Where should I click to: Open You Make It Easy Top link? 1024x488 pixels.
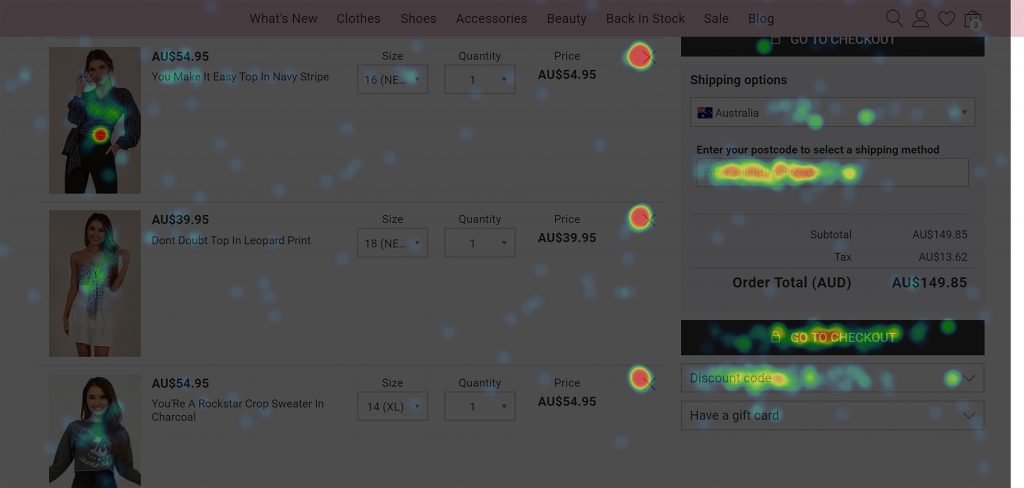pyautogui.click(x=240, y=76)
